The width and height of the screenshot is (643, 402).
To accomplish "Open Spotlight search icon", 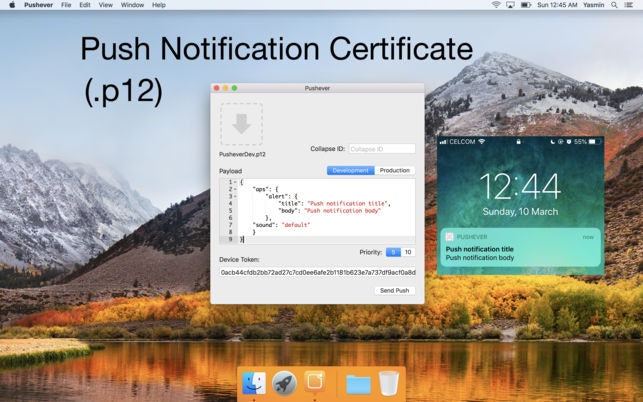I will (614, 5).
